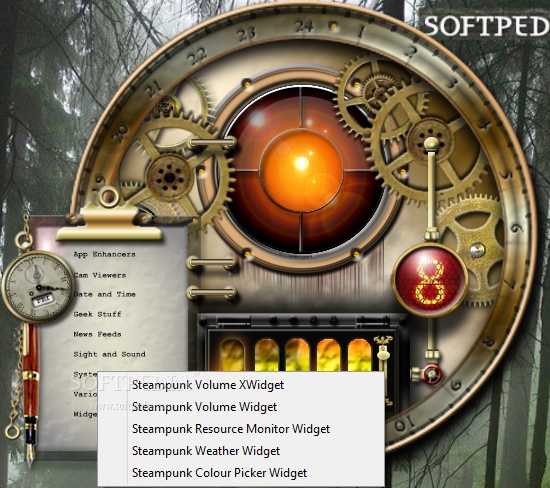The width and height of the screenshot is (550, 488).
Task: Click the leftmost glowing furnace window
Action: pos(232,355)
